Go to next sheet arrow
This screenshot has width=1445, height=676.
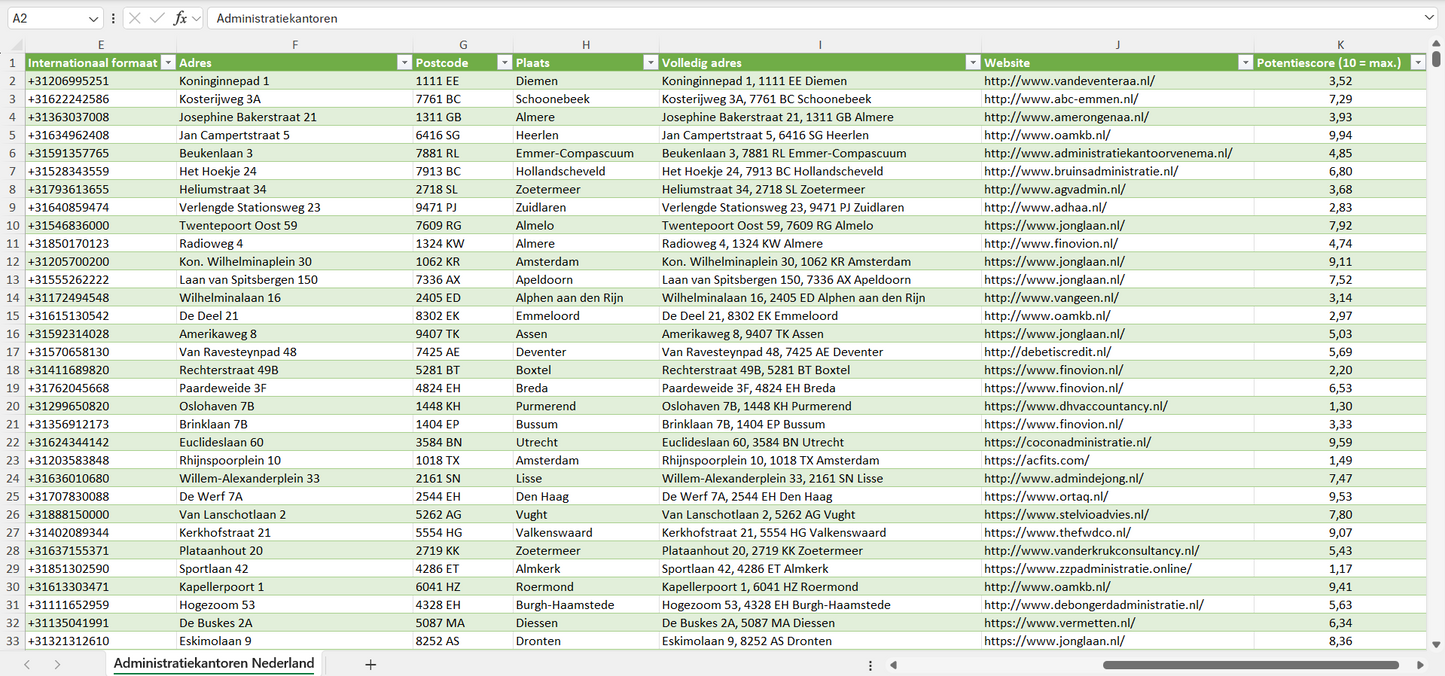(x=57, y=664)
